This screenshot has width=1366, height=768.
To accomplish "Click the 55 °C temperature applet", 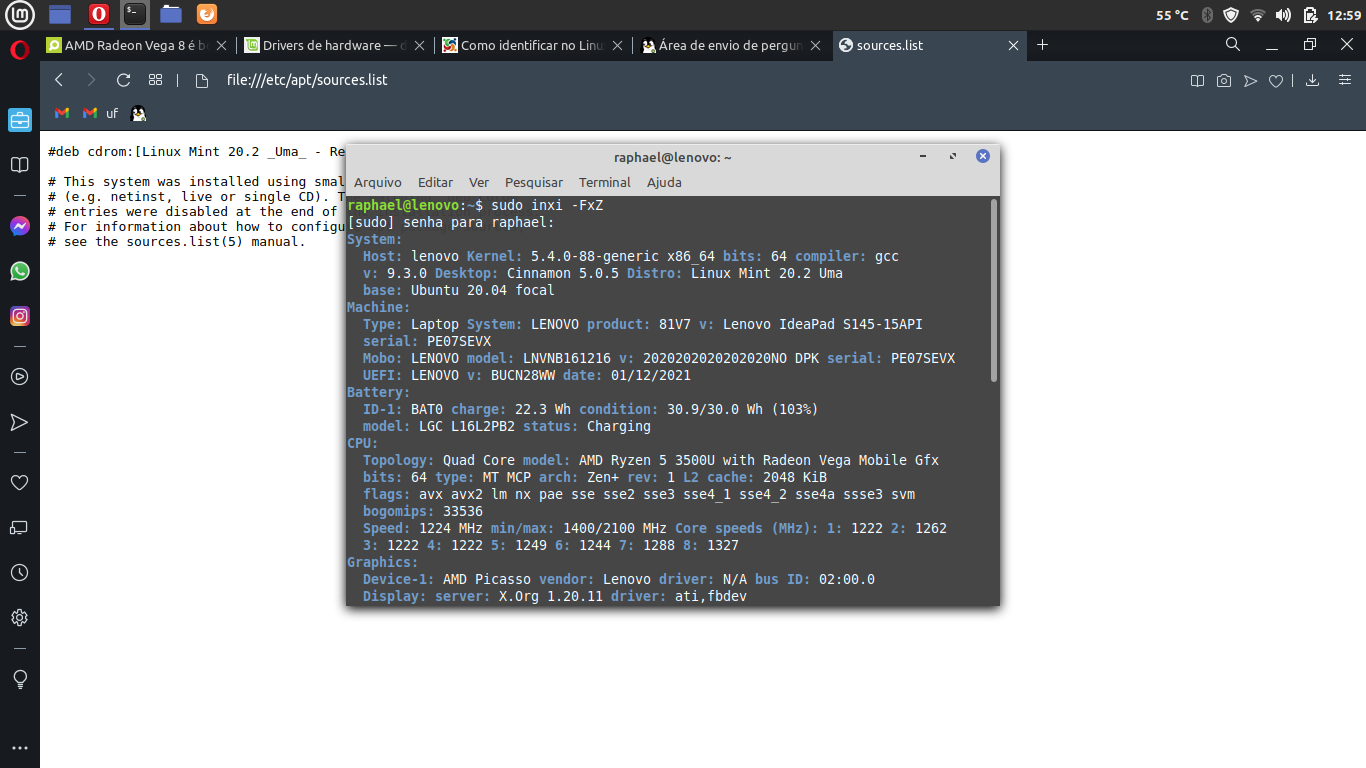I will (x=1172, y=15).
